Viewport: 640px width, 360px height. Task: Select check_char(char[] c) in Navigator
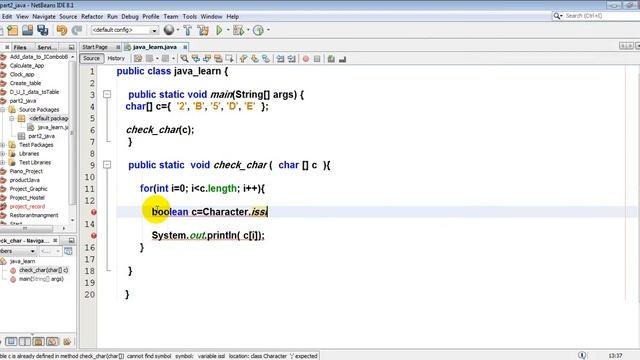point(43,270)
